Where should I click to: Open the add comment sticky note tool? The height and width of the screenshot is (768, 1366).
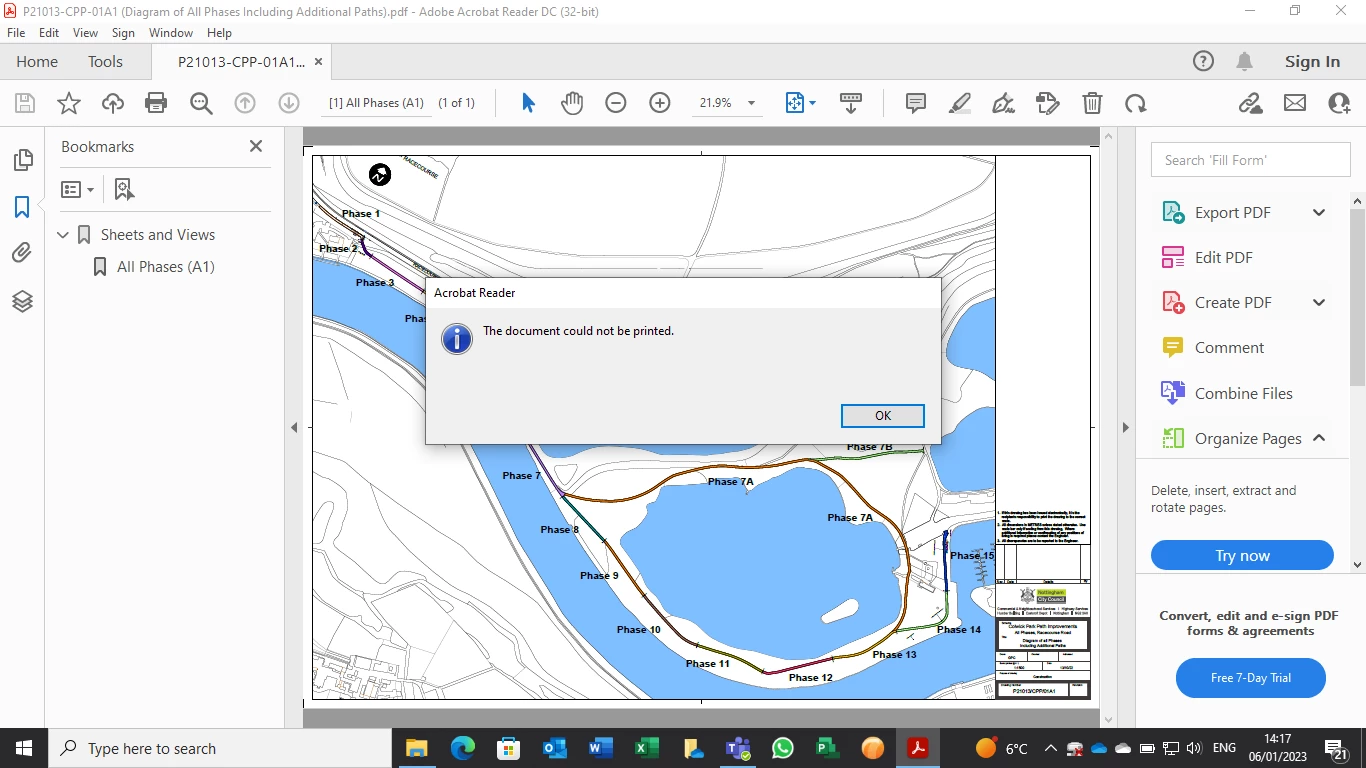point(915,103)
